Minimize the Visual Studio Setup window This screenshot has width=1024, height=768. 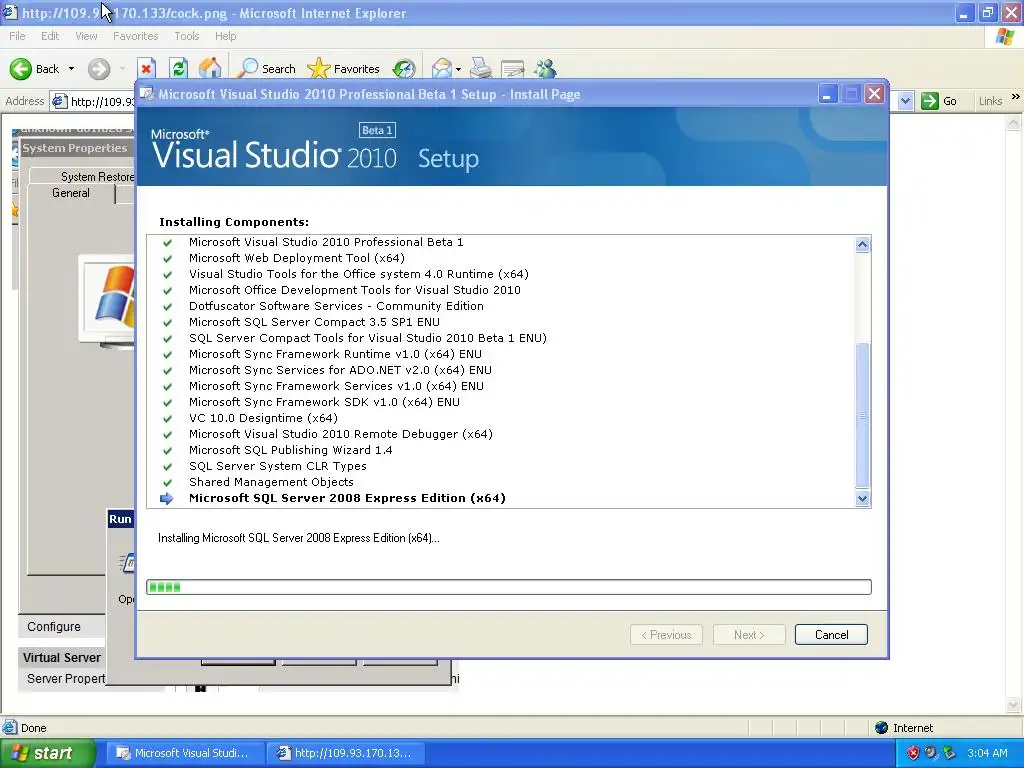click(827, 95)
